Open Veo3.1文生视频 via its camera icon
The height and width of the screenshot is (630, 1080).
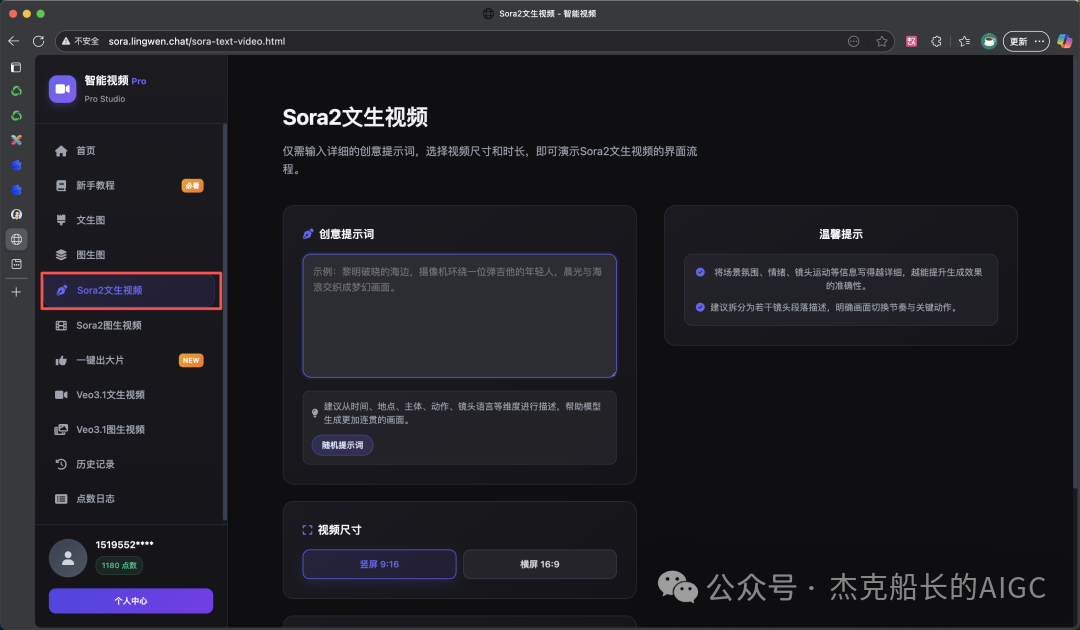(x=62, y=394)
